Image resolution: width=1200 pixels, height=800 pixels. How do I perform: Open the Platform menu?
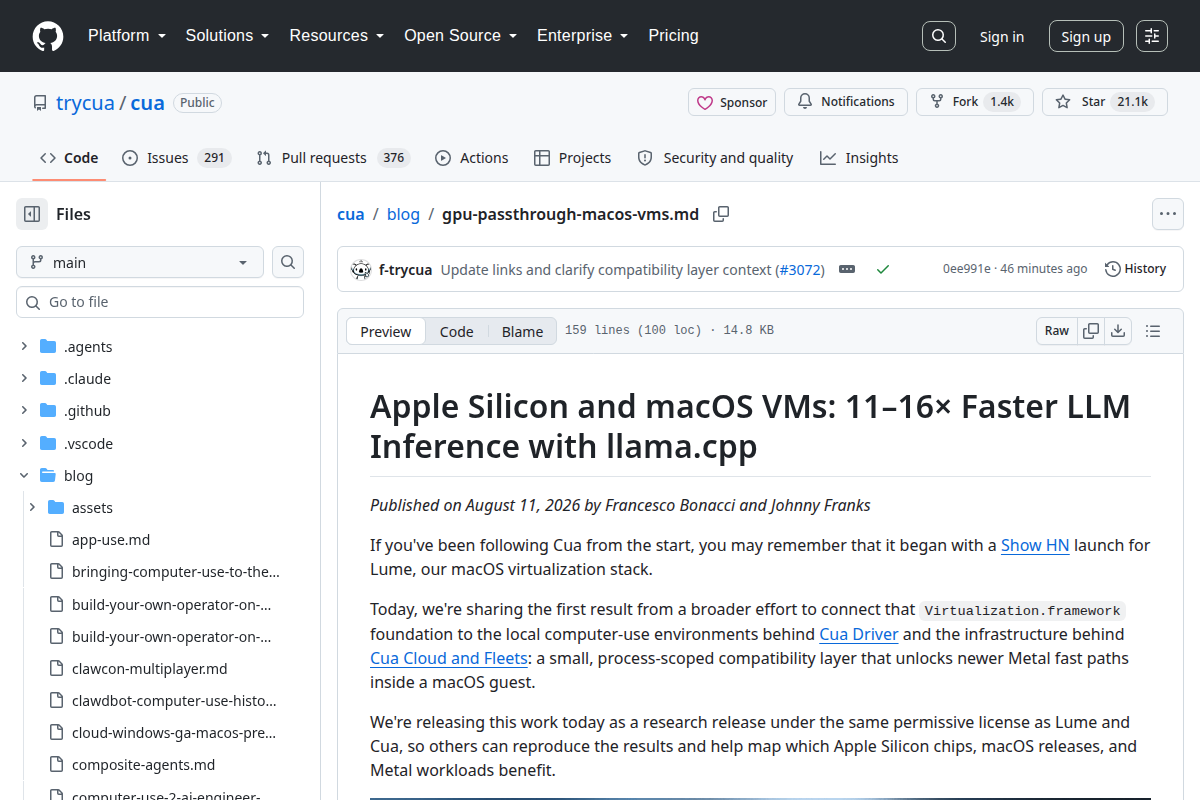click(126, 36)
